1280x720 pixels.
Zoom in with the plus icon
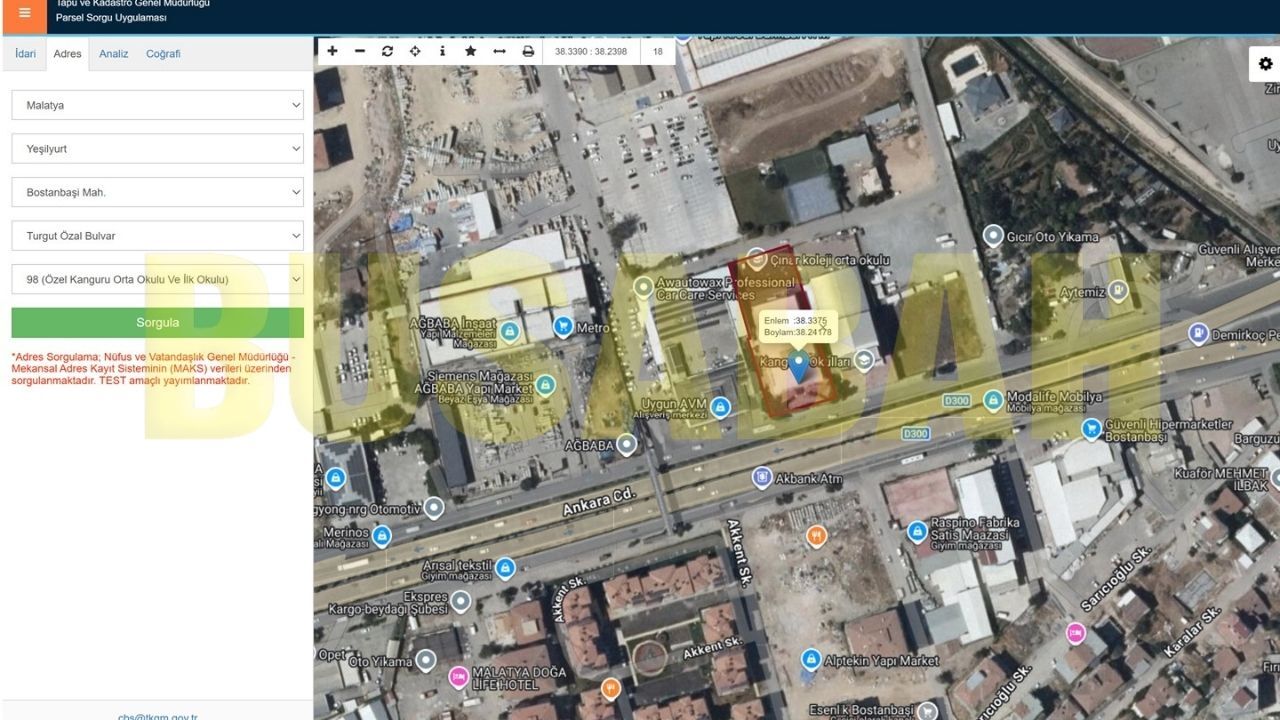(332, 51)
